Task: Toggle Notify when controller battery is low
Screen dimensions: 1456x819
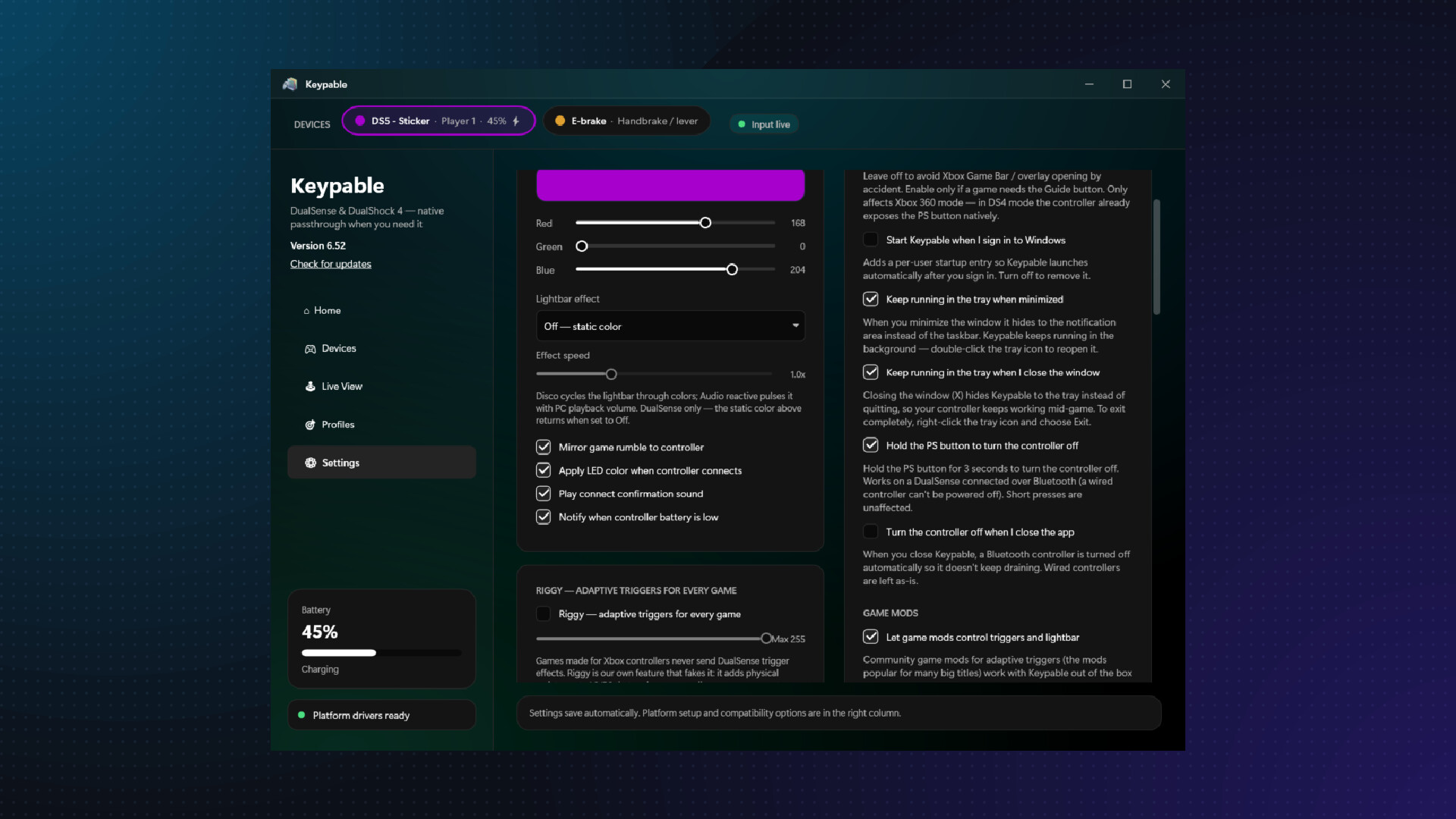Action: 543,517
